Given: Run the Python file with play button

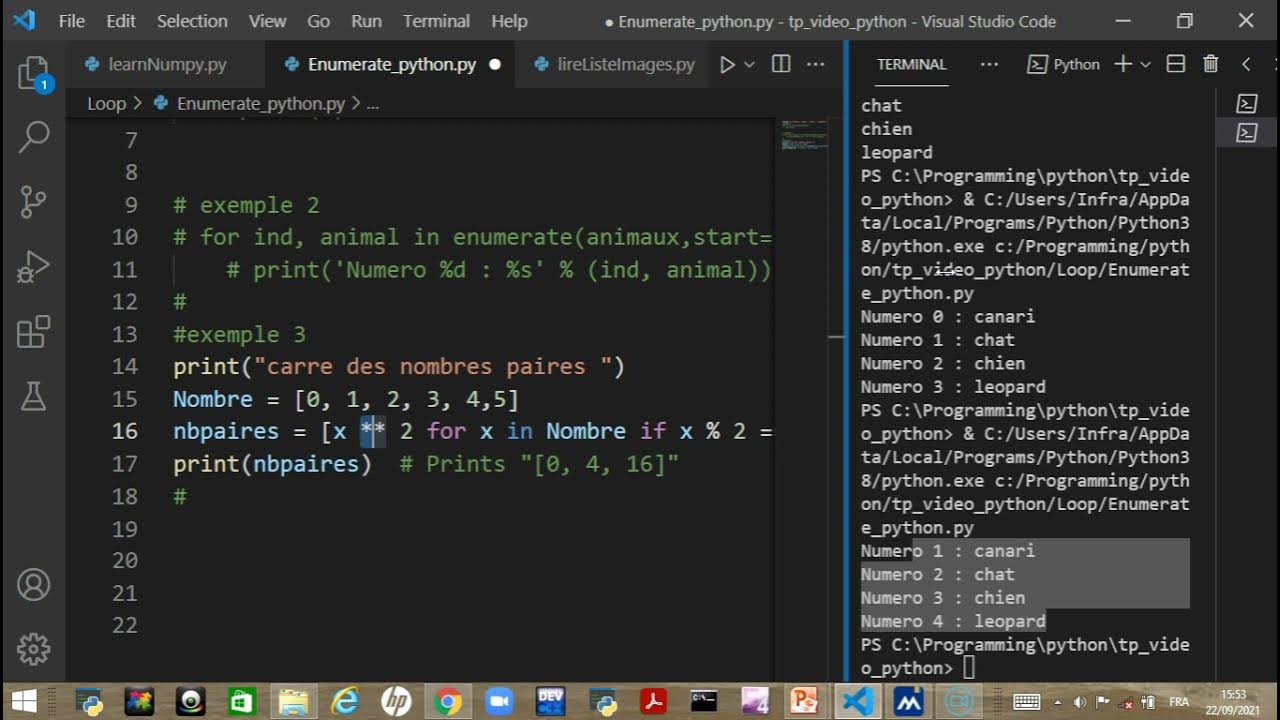Looking at the screenshot, I should pos(727,64).
